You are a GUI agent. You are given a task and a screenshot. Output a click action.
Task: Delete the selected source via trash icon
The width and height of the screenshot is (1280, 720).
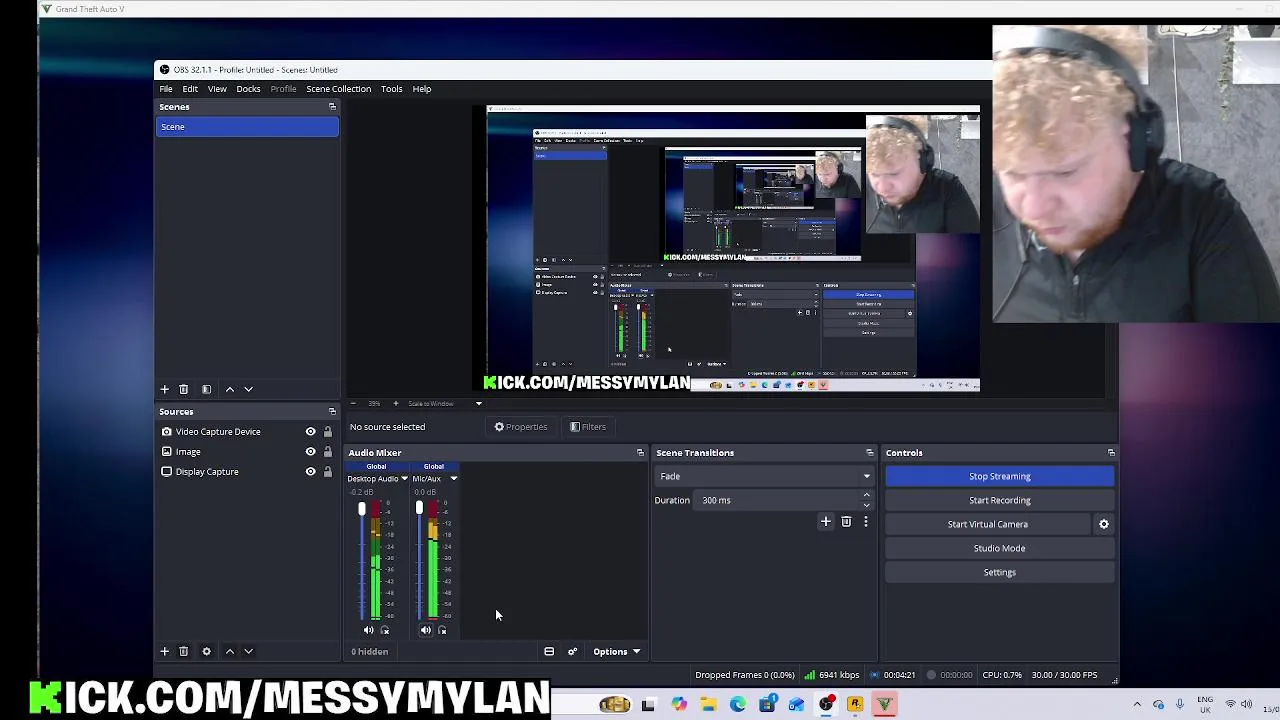(x=183, y=651)
